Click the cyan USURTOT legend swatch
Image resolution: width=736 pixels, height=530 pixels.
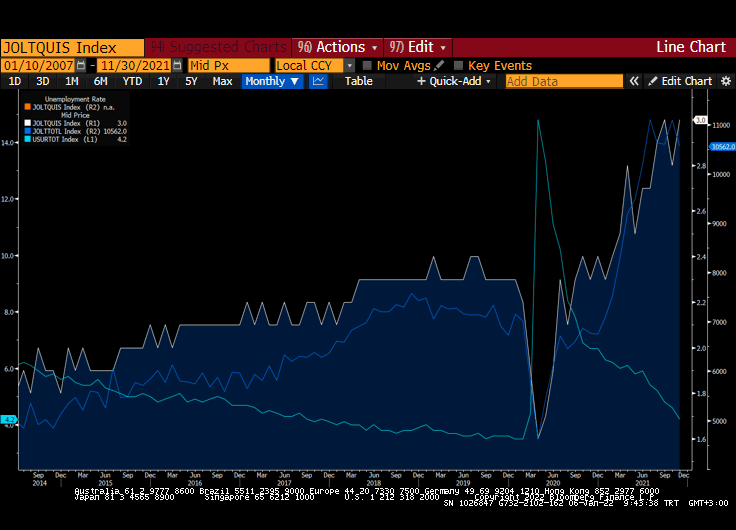coord(27,139)
